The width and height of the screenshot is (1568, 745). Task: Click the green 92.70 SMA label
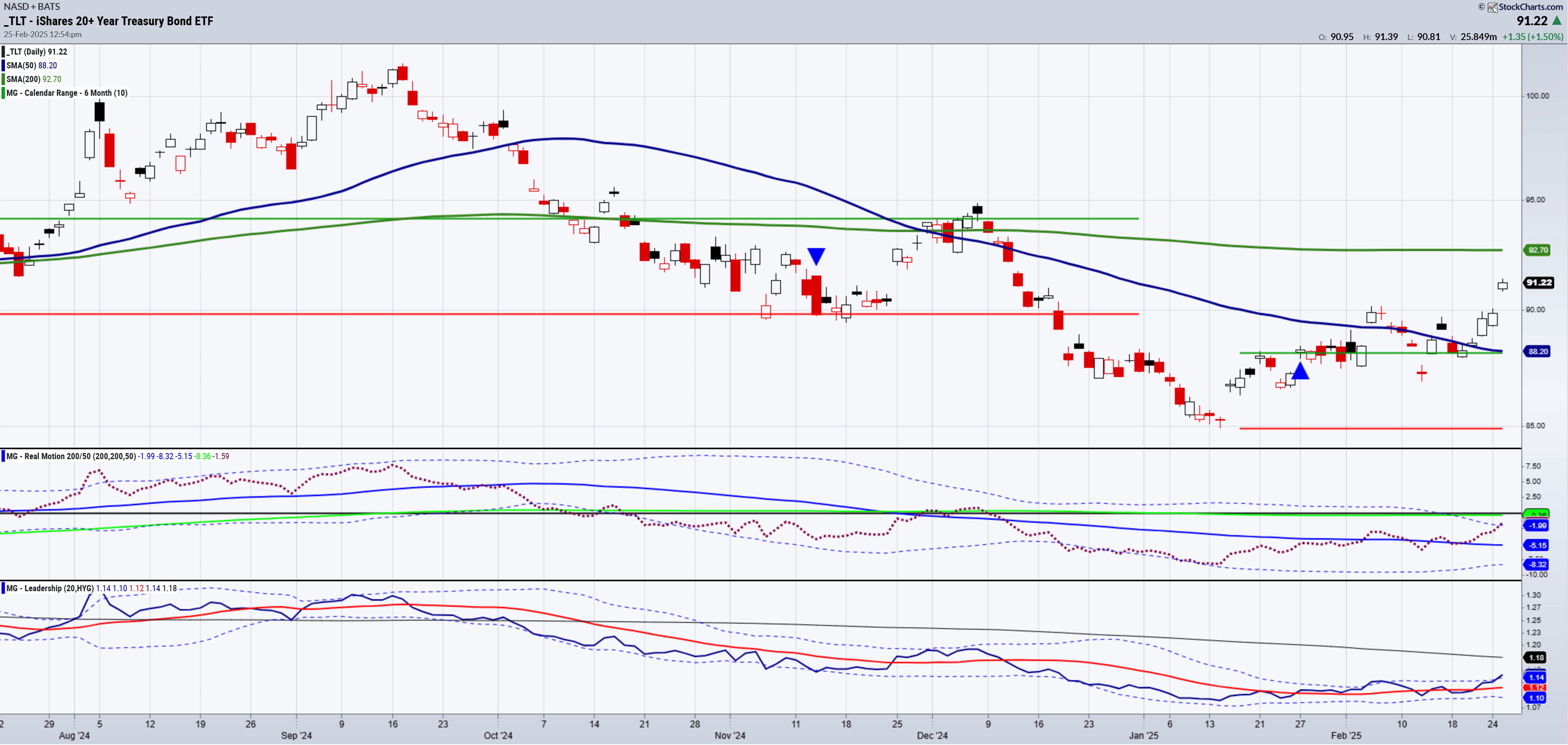click(1537, 250)
